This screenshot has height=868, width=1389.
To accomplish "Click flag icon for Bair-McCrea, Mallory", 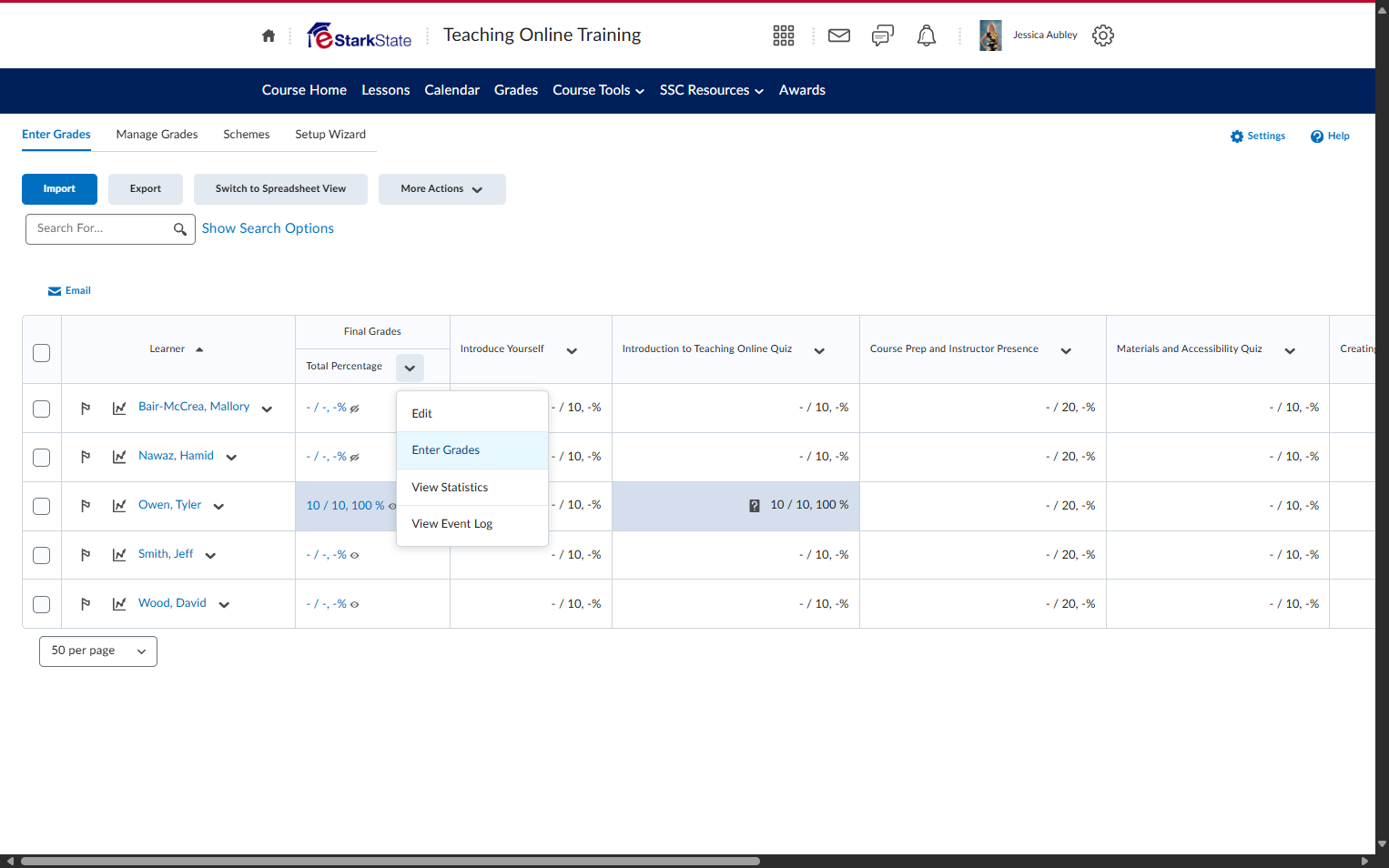I will point(86,409).
